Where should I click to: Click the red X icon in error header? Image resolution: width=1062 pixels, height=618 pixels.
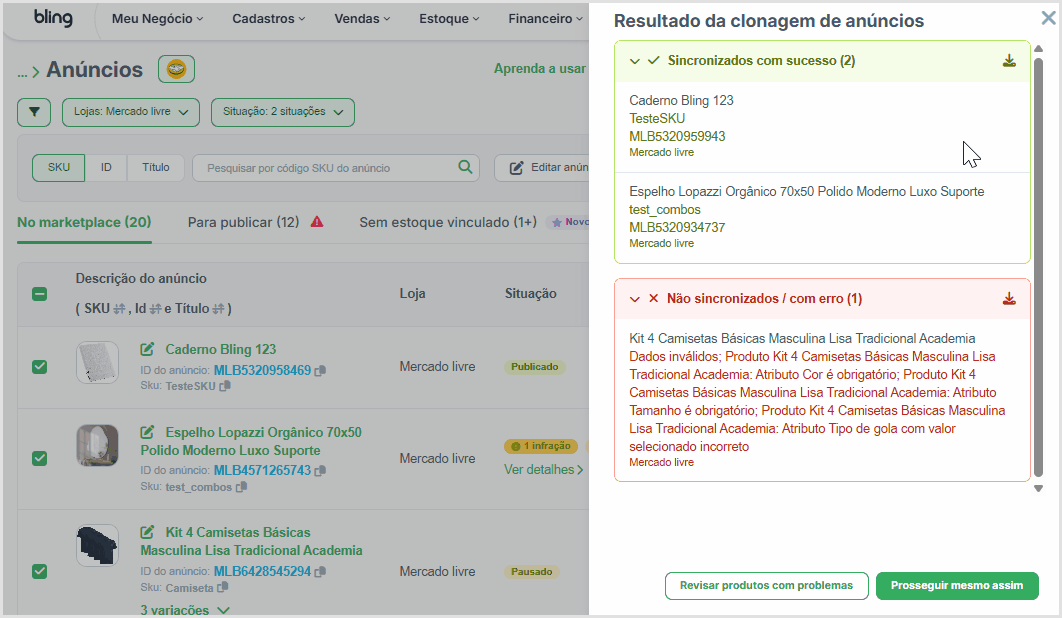[x=654, y=298]
